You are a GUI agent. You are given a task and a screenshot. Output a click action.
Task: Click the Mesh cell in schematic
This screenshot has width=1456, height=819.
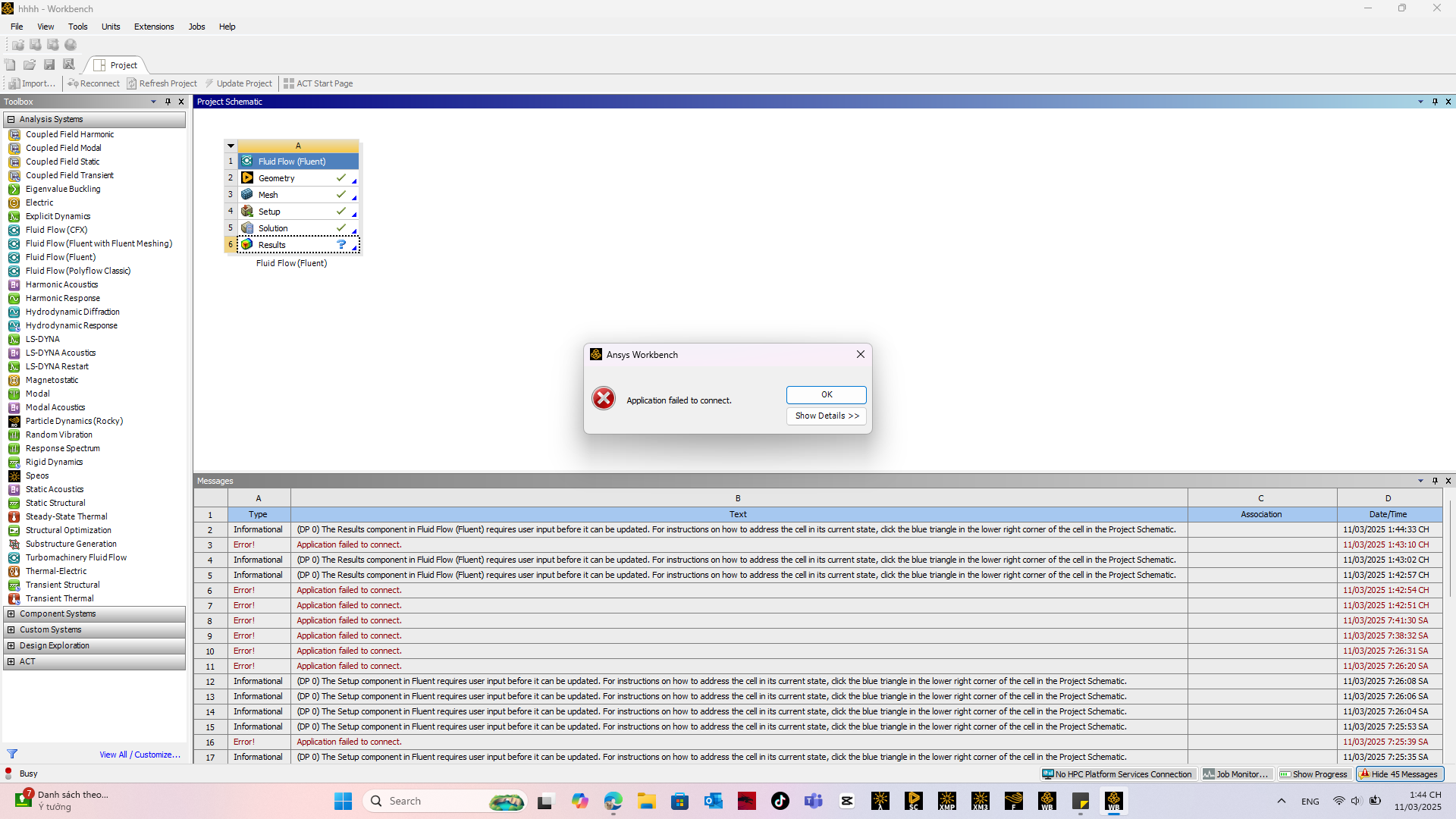[268, 195]
